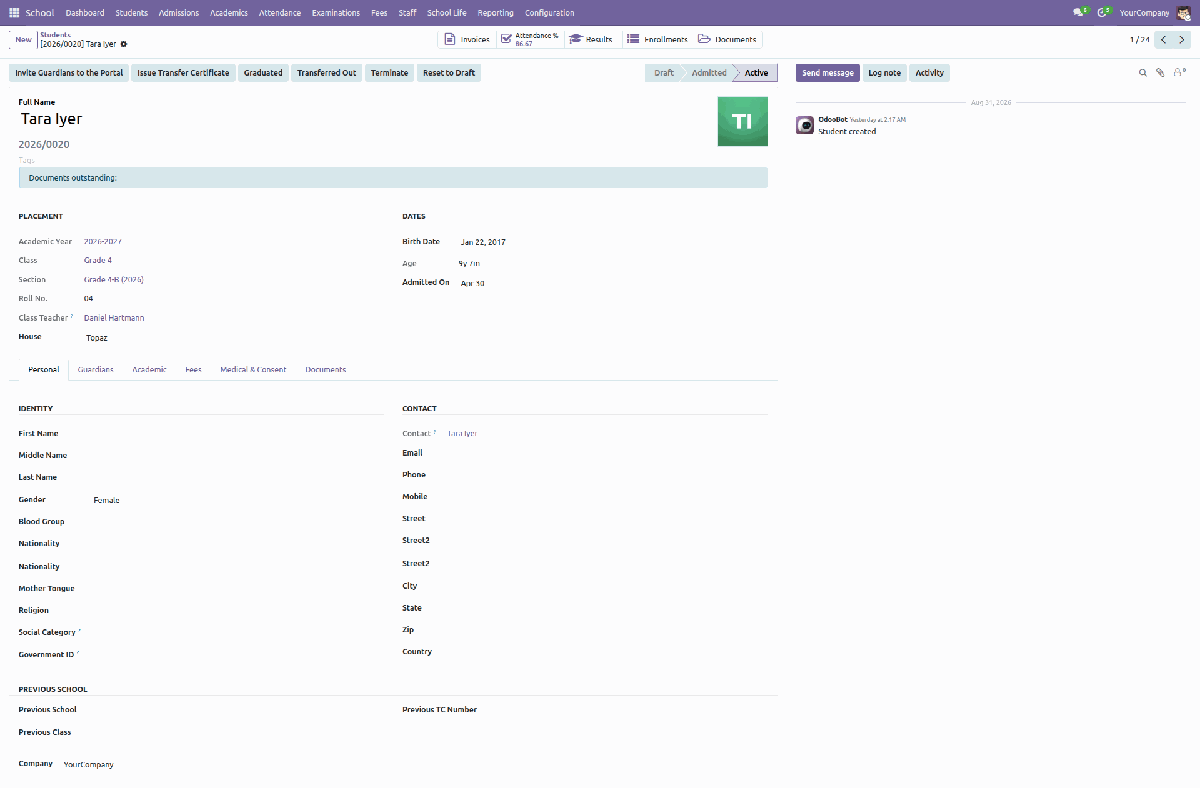
Task: Open the Documents smart button
Action: point(727,39)
